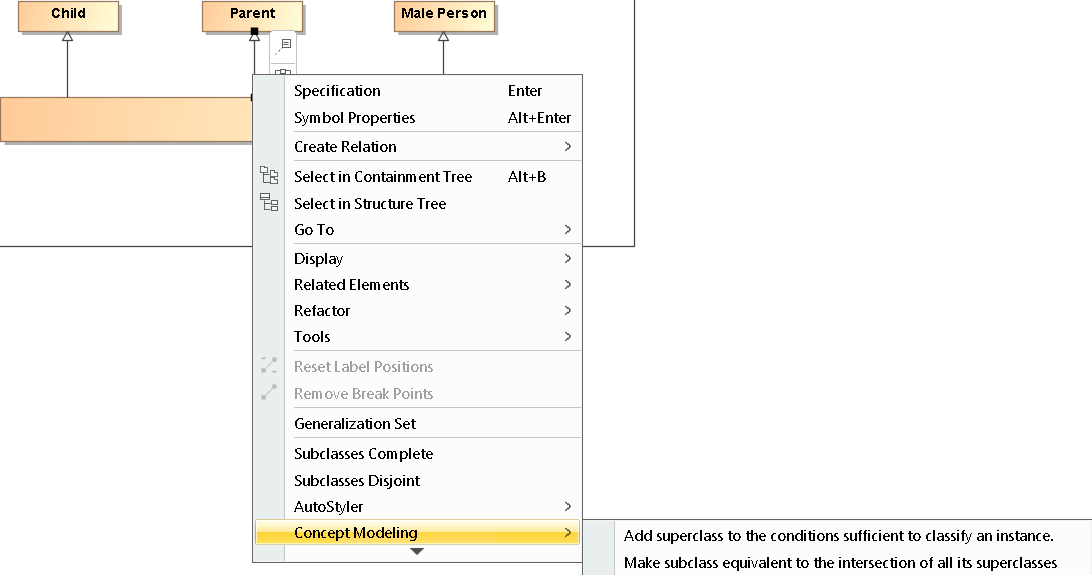This screenshot has height=575, width=1092.
Task: Expand the Create Relation submenu
Action: (567, 147)
